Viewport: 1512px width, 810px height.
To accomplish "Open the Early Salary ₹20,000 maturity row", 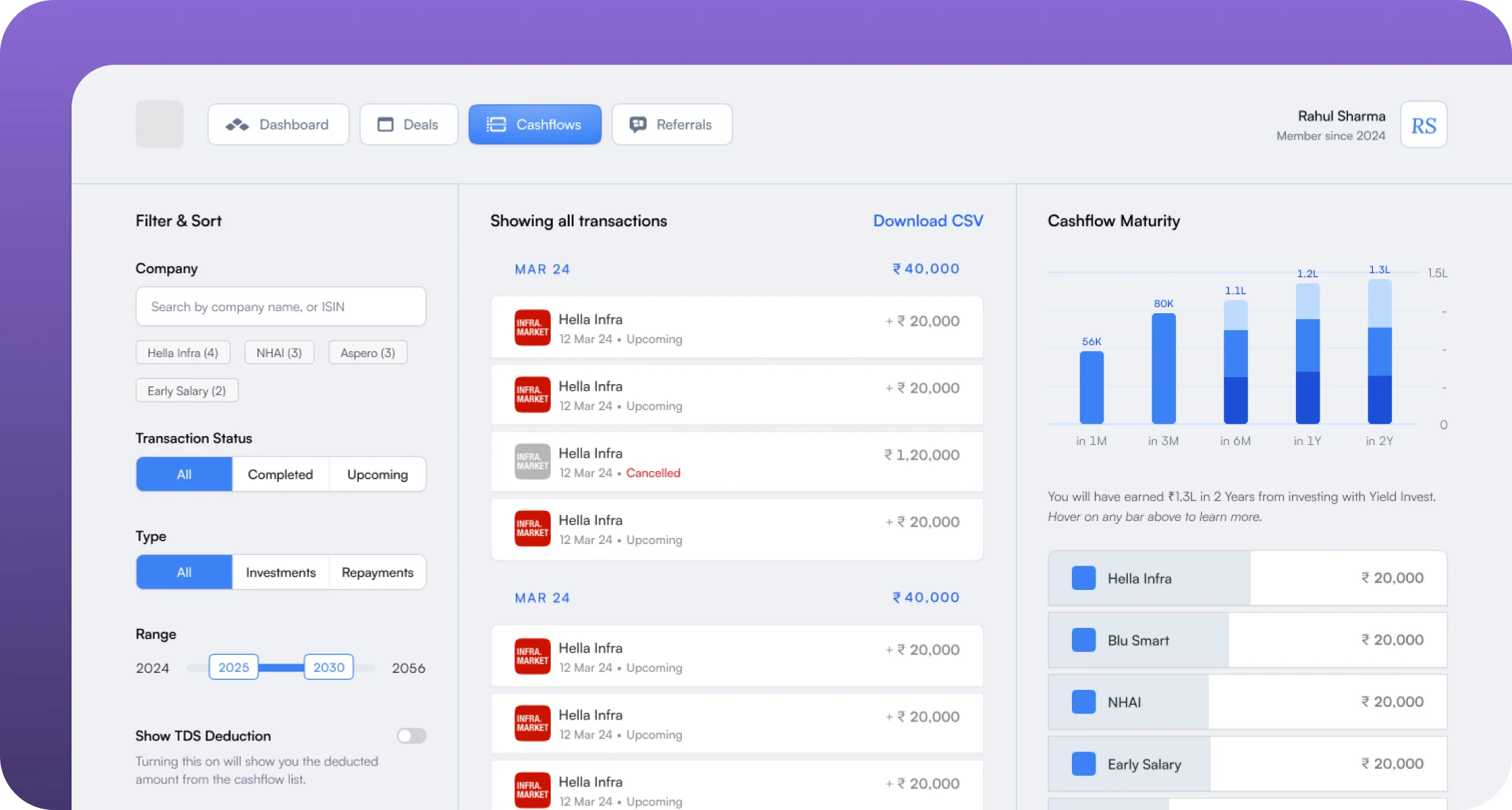I will coord(1247,764).
